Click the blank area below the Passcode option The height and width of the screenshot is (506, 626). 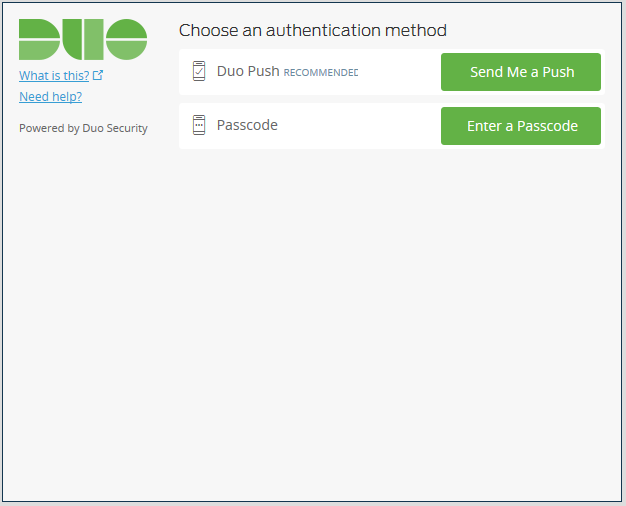tap(390, 300)
